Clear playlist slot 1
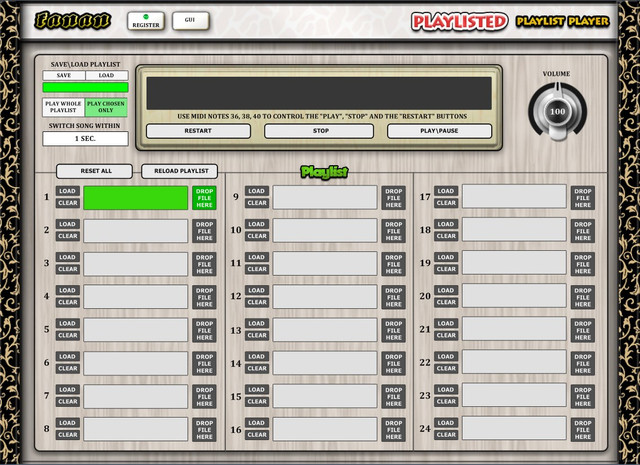This screenshot has height=465, width=640. pyautogui.click(x=68, y=203)
